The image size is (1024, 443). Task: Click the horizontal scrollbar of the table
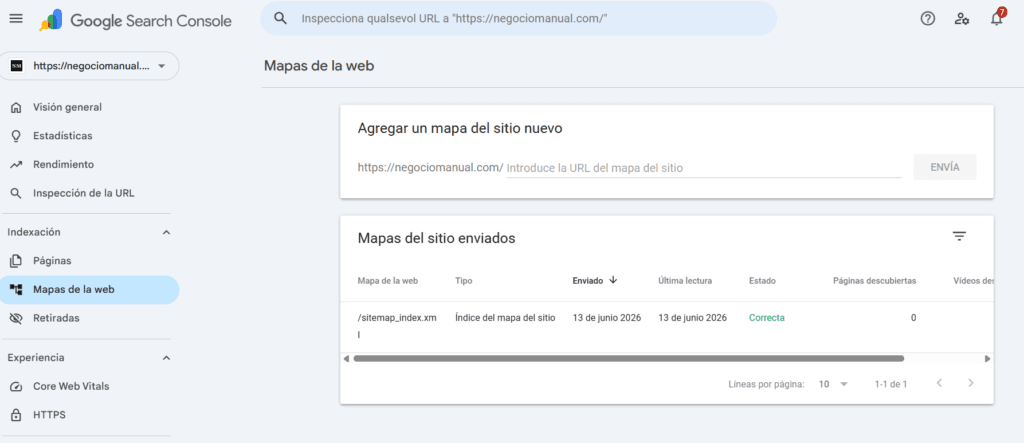tap(628, 359)
